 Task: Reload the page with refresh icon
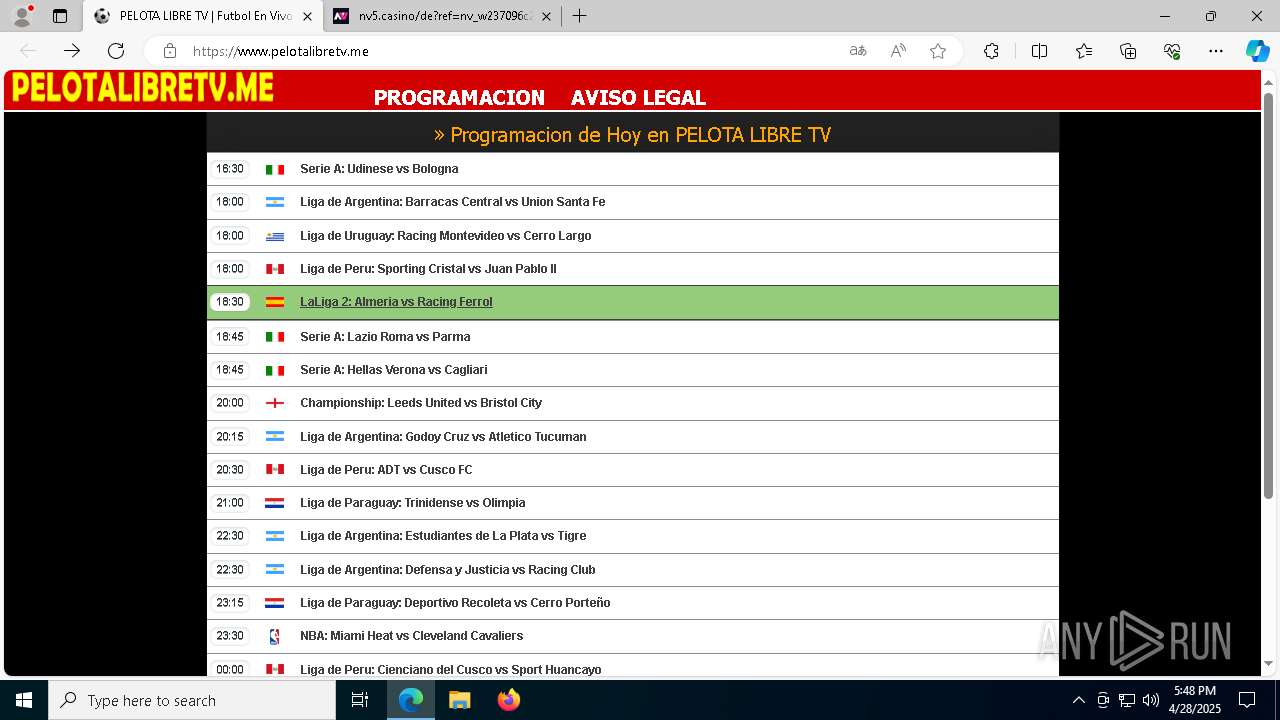pyautogui.click(x=116, y=51)
